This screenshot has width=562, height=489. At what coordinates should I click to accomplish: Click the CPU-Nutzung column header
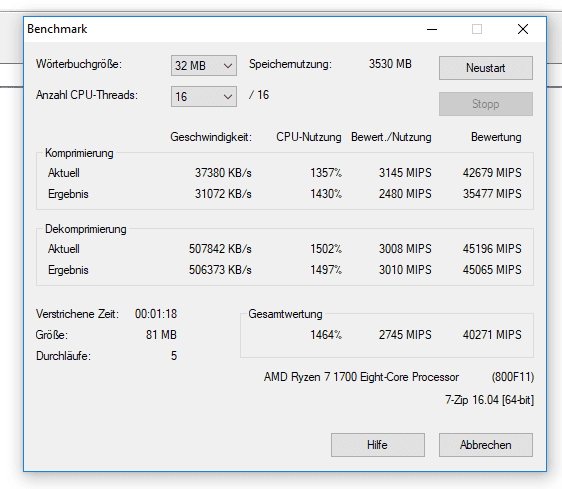[x=309, y=137]
